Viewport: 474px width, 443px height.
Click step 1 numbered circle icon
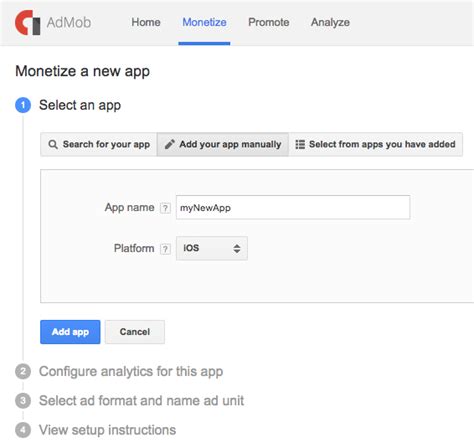(x=23, y=105)
